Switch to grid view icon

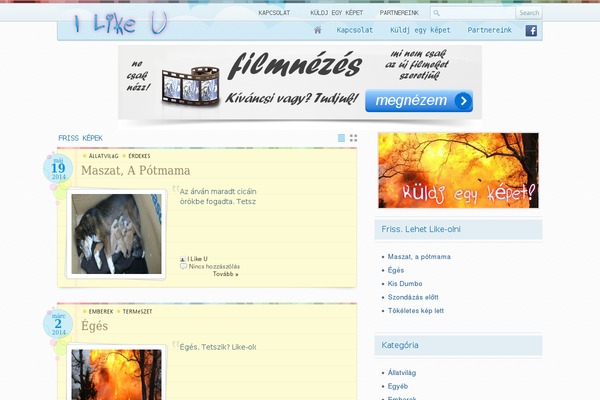coord(354,138)
